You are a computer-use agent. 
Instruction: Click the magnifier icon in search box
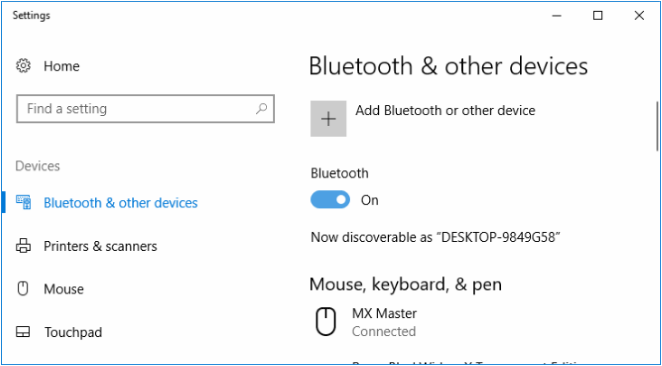[261, 109]
